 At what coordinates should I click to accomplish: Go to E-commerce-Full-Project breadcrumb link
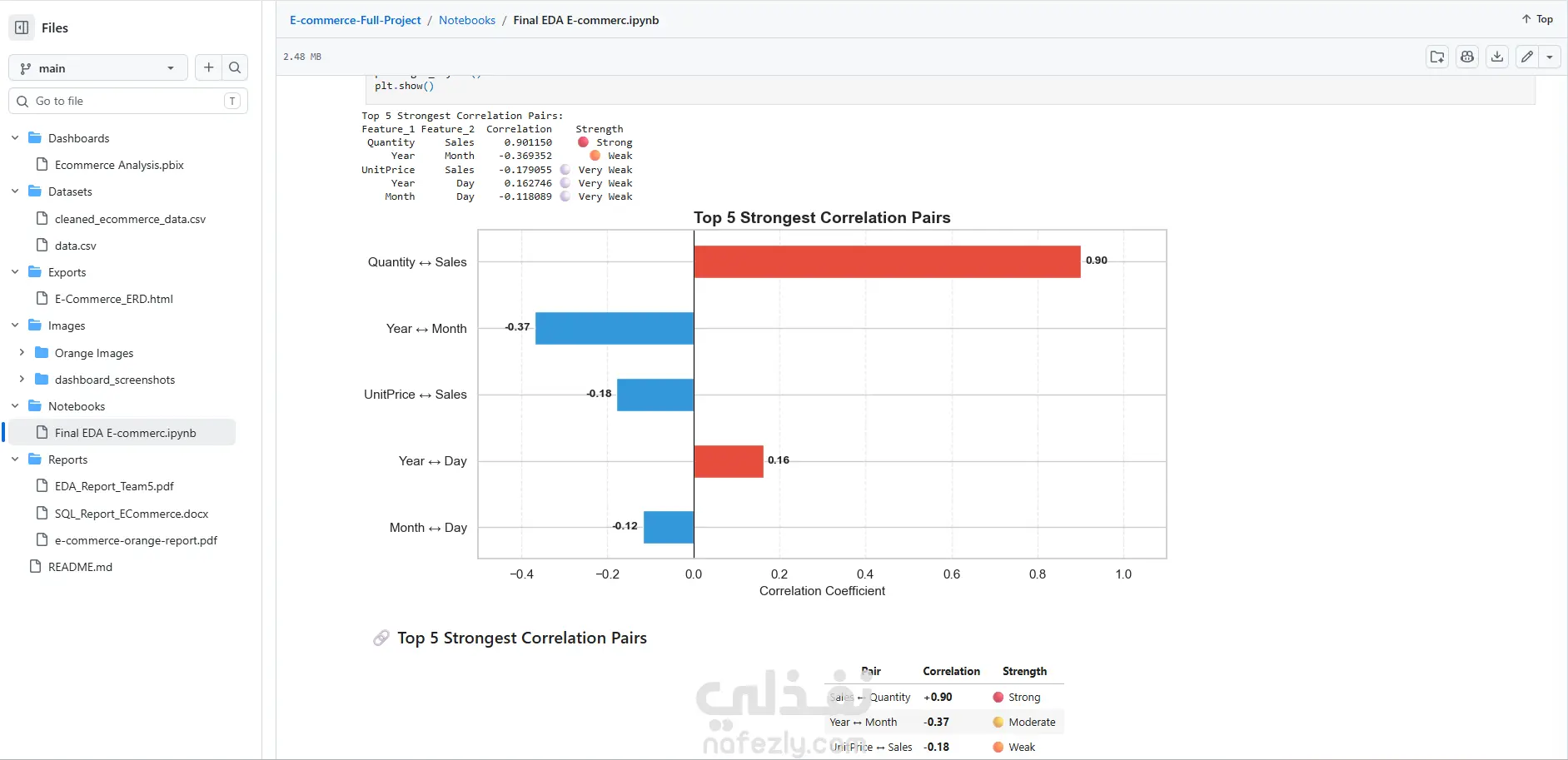point(356,20)
